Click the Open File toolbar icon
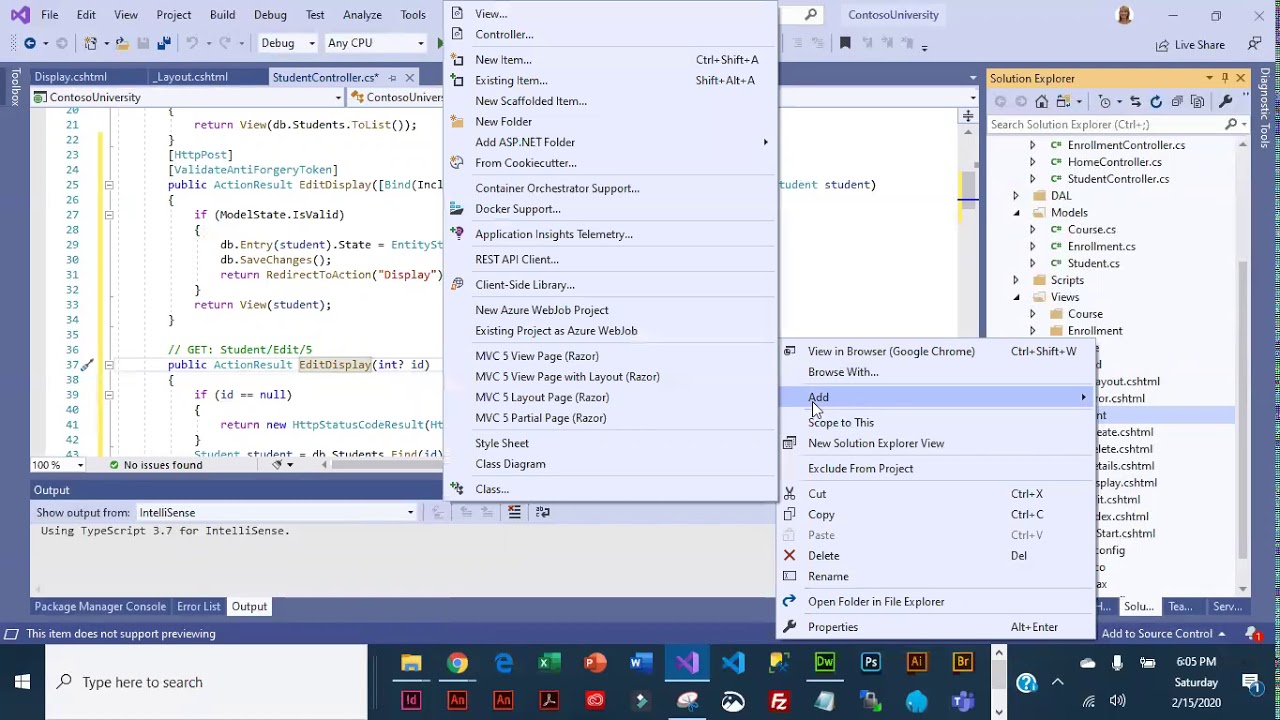1280x720 pixels. pos(122,43)
